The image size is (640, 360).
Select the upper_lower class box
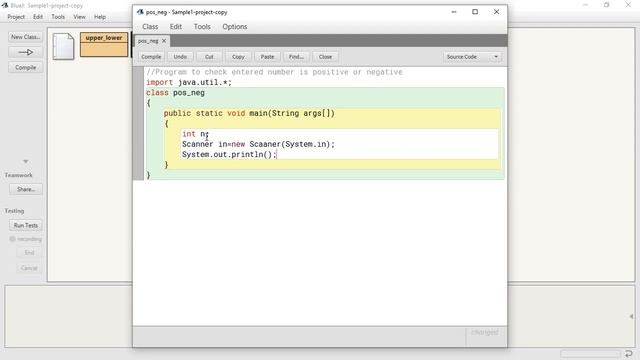click(104, 44)
